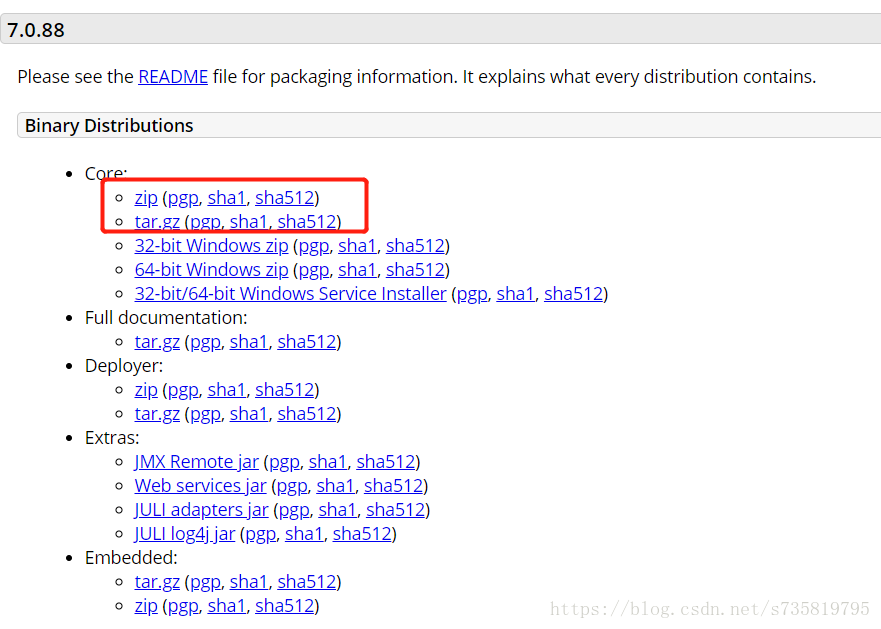The width and height of the screenshot is (881, 629).
Task: Open pgp link for JULI log4j jar
Action: tap(261, 533)
